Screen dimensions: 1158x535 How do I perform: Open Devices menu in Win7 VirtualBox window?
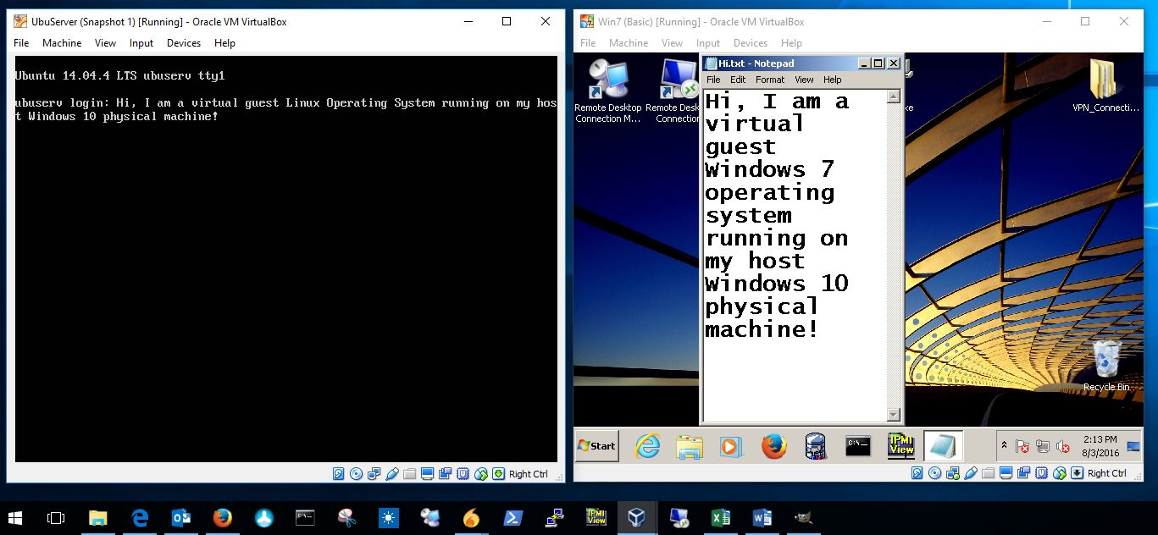[x=750, y=43]
